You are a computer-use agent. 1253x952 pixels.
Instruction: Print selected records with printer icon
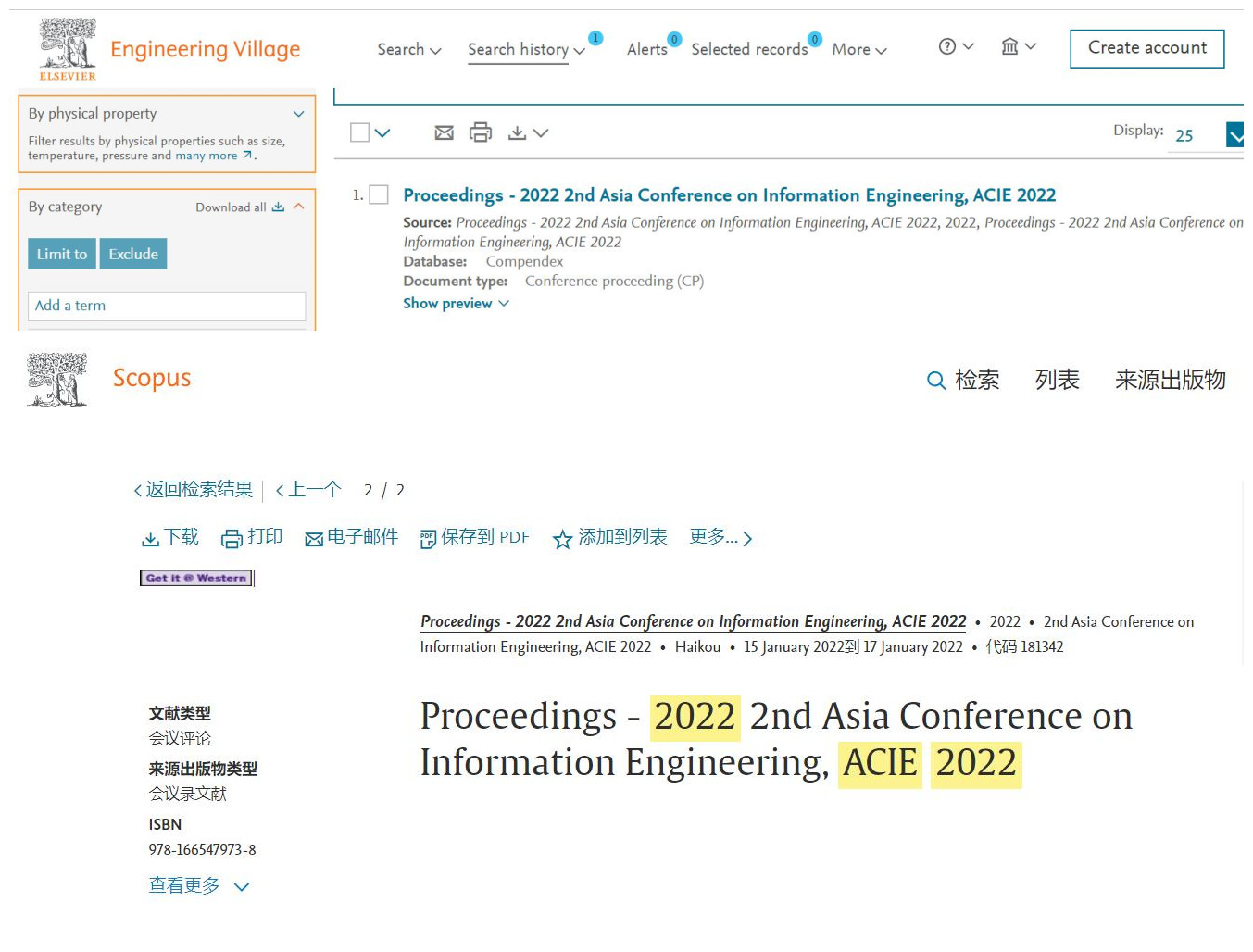tap(481, 132)
